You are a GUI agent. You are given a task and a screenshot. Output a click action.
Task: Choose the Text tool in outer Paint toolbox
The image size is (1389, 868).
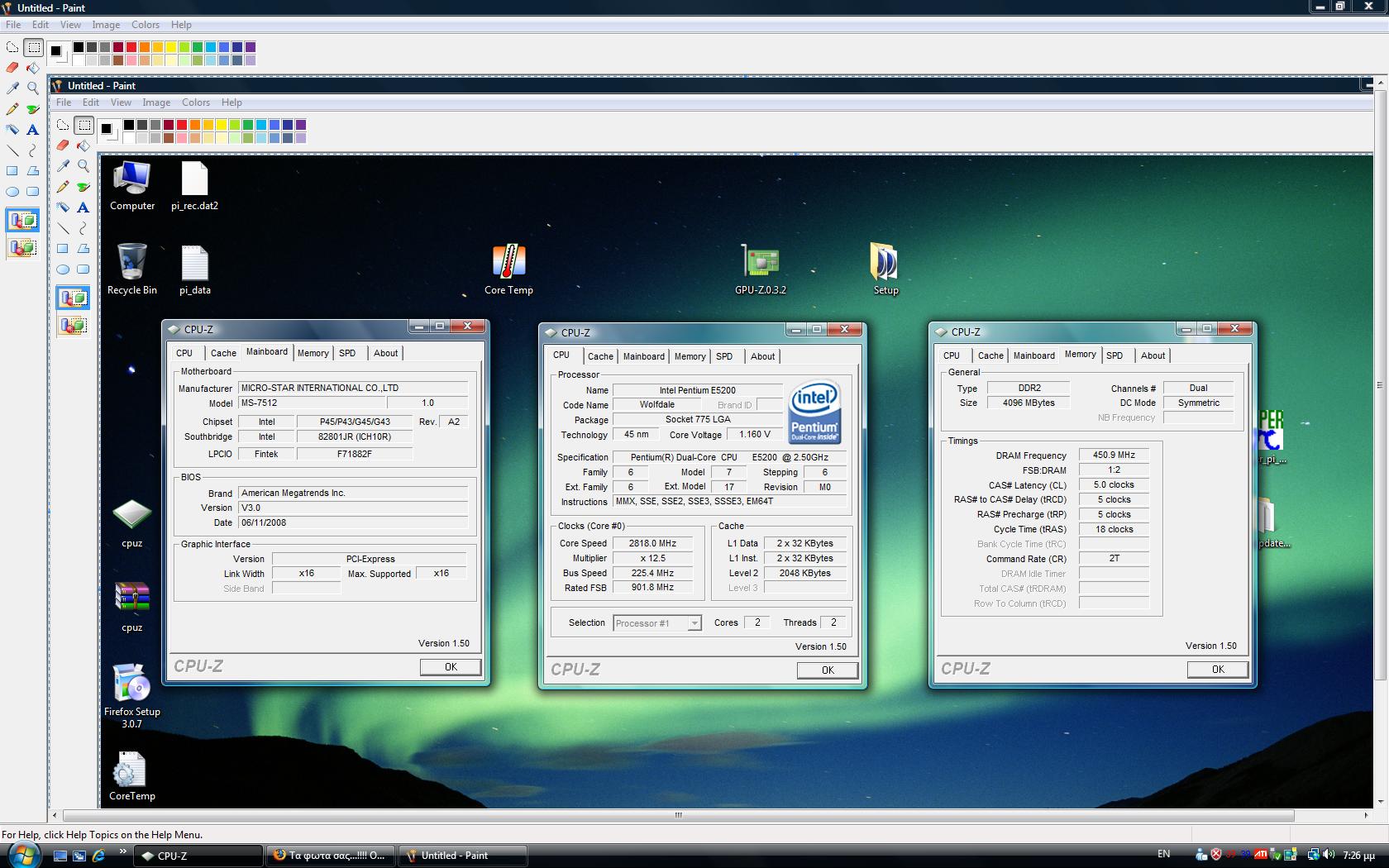(33, 129)
